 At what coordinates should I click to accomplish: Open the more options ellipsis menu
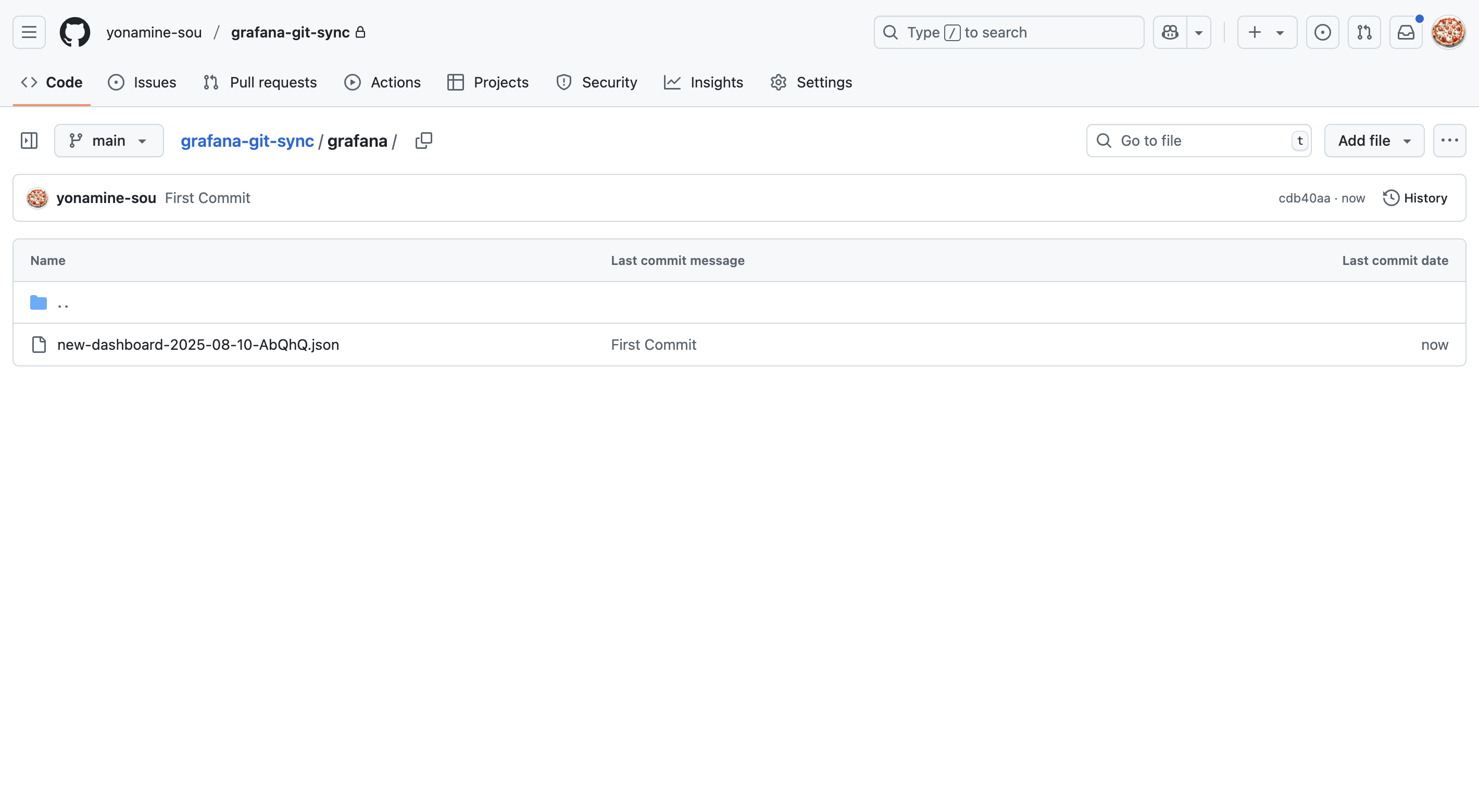1450,141
